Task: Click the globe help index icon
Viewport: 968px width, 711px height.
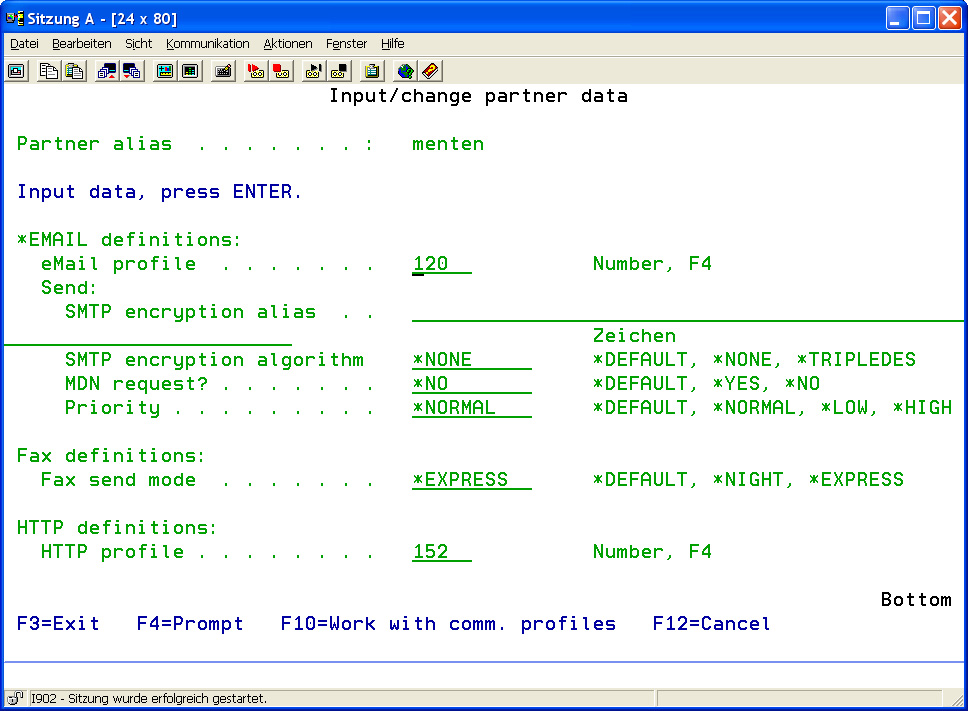Action: (x=405, y=71)
